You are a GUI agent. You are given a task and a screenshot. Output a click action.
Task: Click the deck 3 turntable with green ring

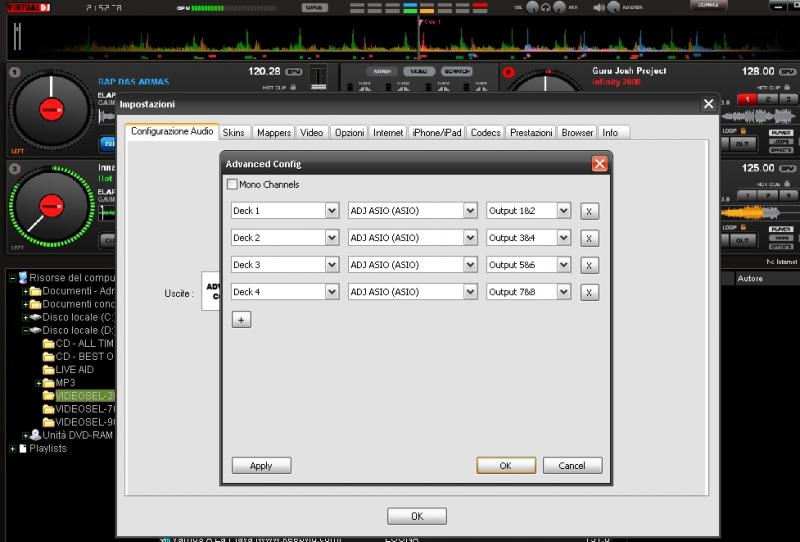click(x=50, y=206)
